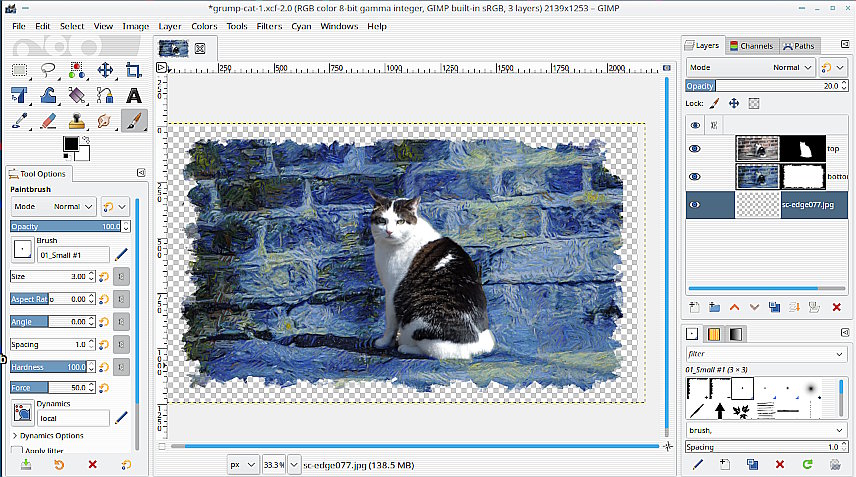The width and height of the screenshot is (856, 477).
Task: Raise the selected layer
Action: (x=734, y=307)
